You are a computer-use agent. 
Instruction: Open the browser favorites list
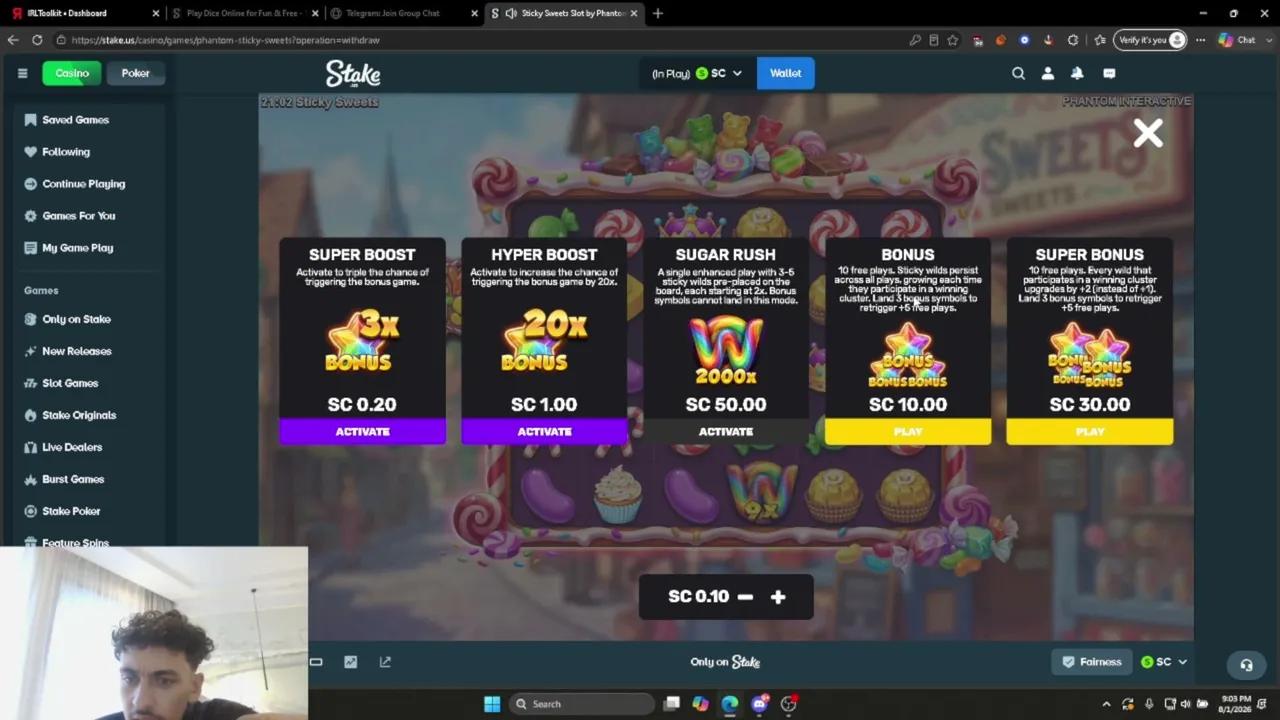[1100, 40]
